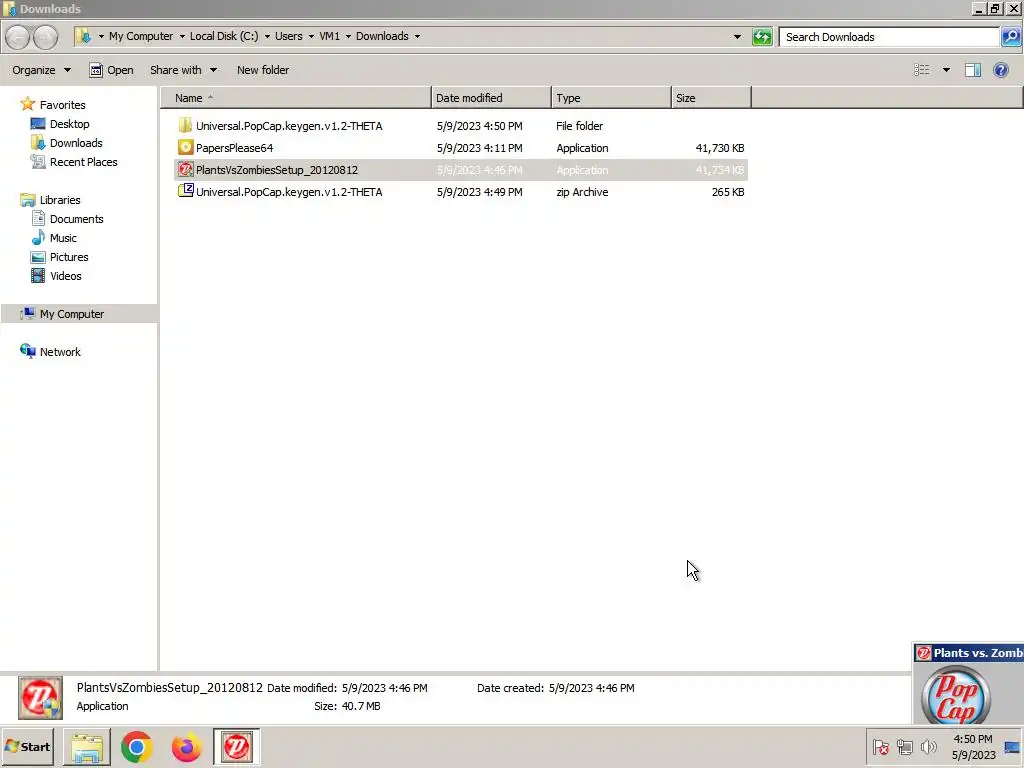Viewport: 1024px width, 768px height.
Task: Open Windows Explorer from taskbar
Action: 87,747
